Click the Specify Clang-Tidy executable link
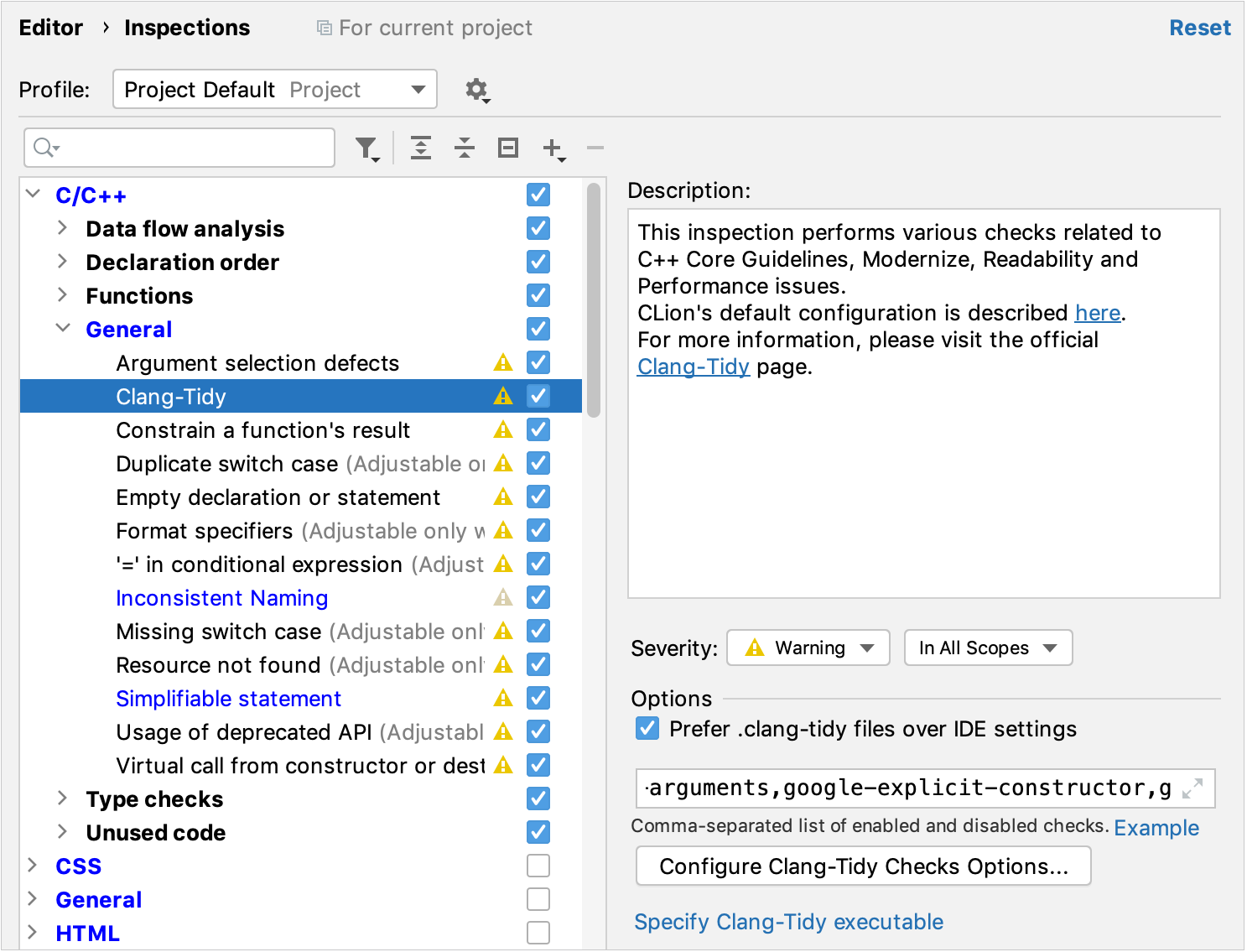 (x=787, y=922)
